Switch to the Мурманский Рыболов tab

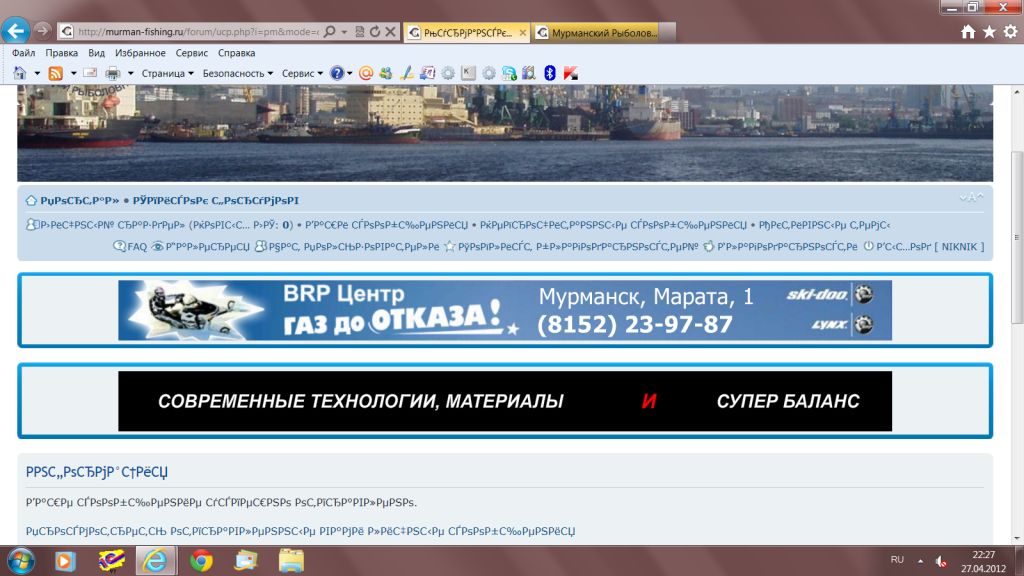(x=594, y=32)
